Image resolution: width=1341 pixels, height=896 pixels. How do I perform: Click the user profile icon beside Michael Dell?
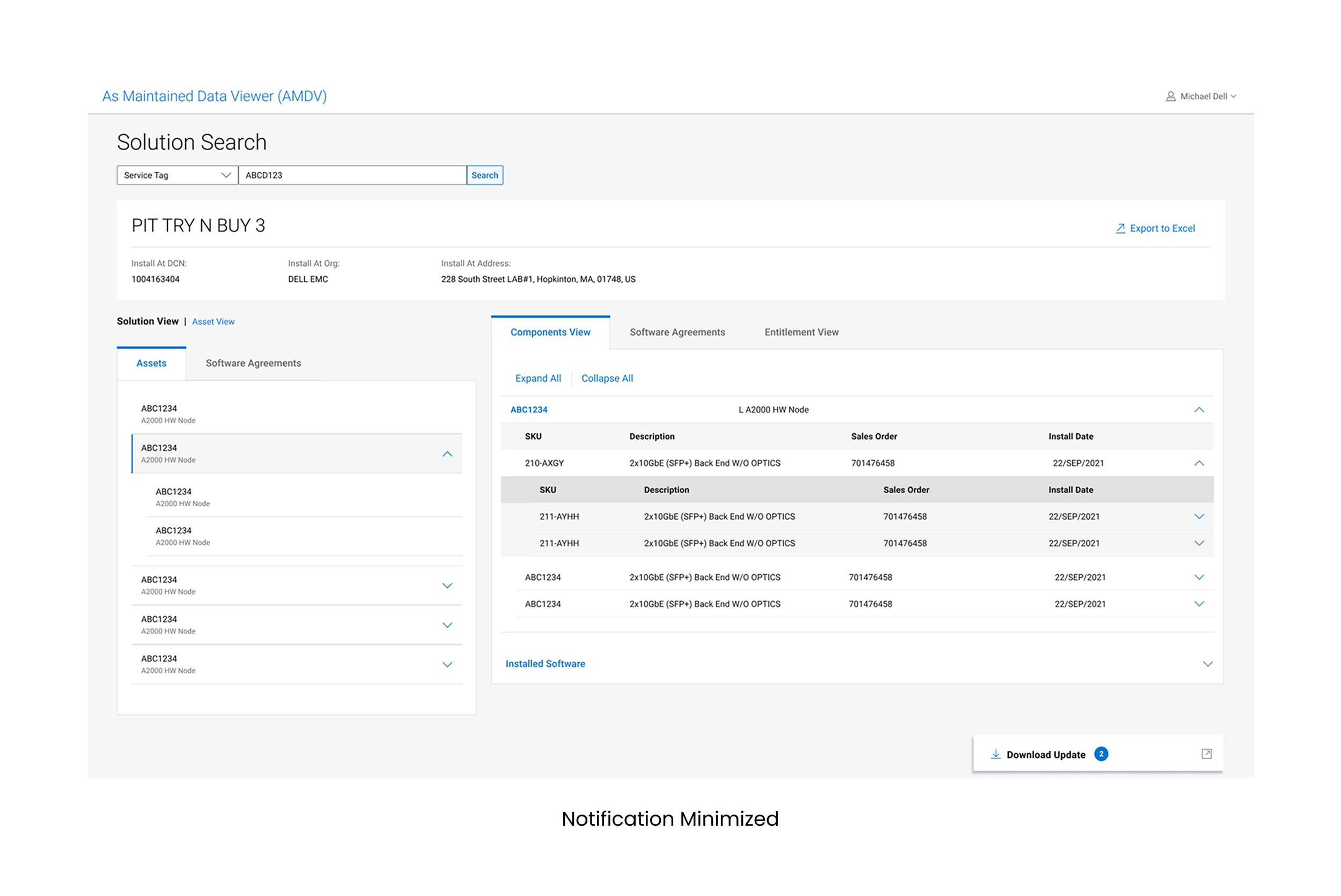[1170, 97]
